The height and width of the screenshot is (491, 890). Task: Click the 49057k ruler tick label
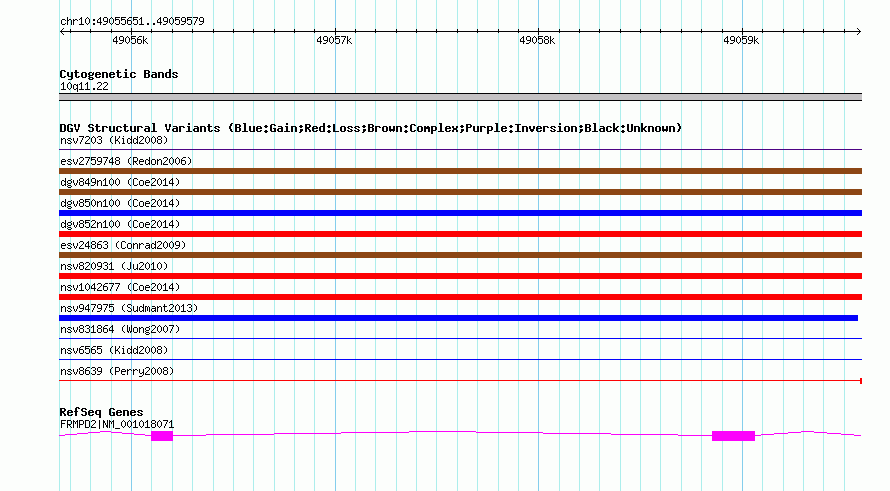click(x=334, y=40)
